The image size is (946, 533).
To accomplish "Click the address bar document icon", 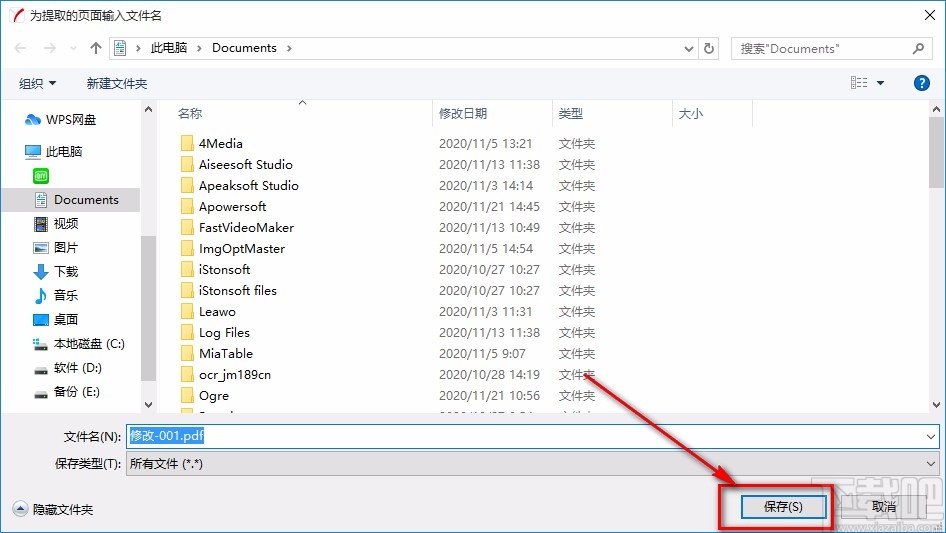I will (120, 48).
